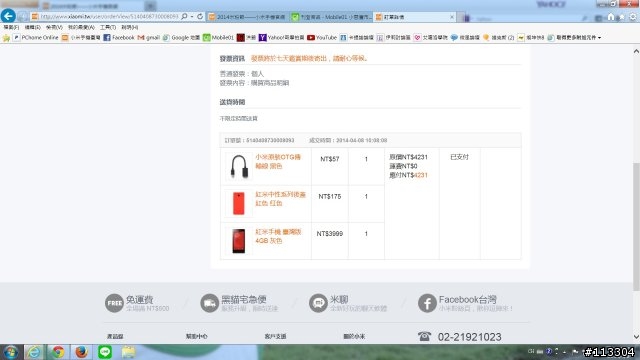Open the Facebook台灣 footer link text
This screenshot has height=360, width=640.
[468, 300]
